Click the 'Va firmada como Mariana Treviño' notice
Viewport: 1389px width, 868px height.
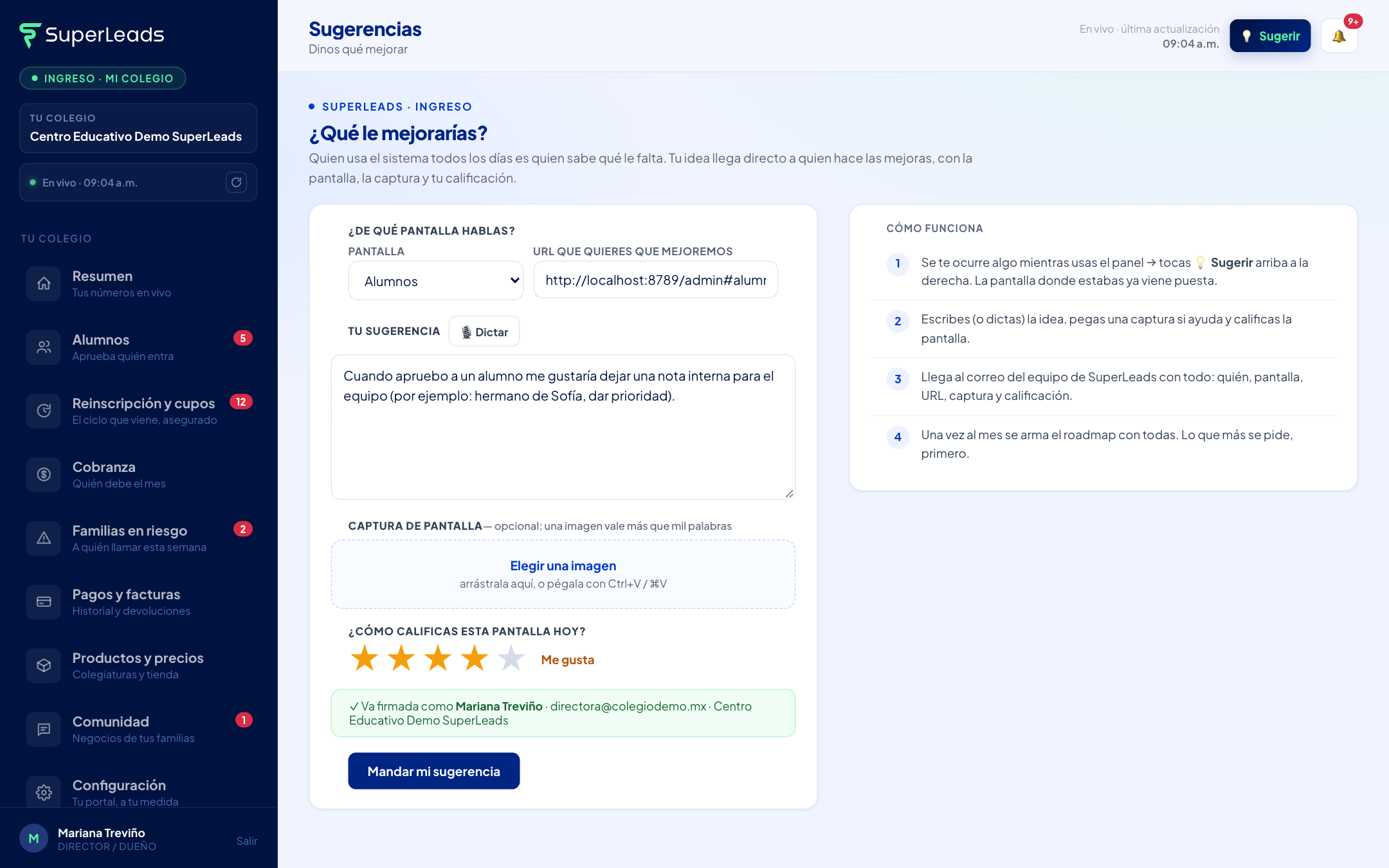point(563,713)
